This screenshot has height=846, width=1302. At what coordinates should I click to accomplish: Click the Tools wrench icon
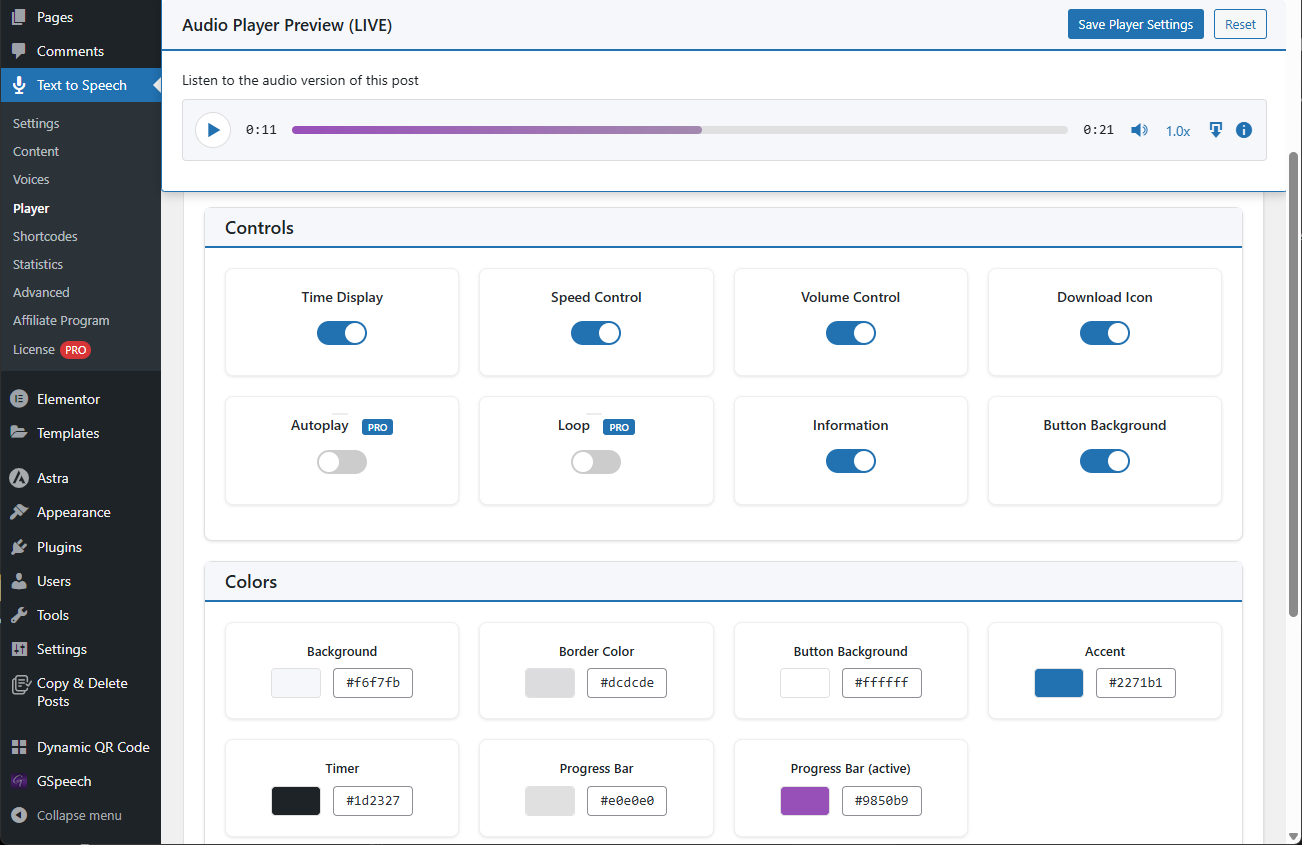tap(19, 615)
